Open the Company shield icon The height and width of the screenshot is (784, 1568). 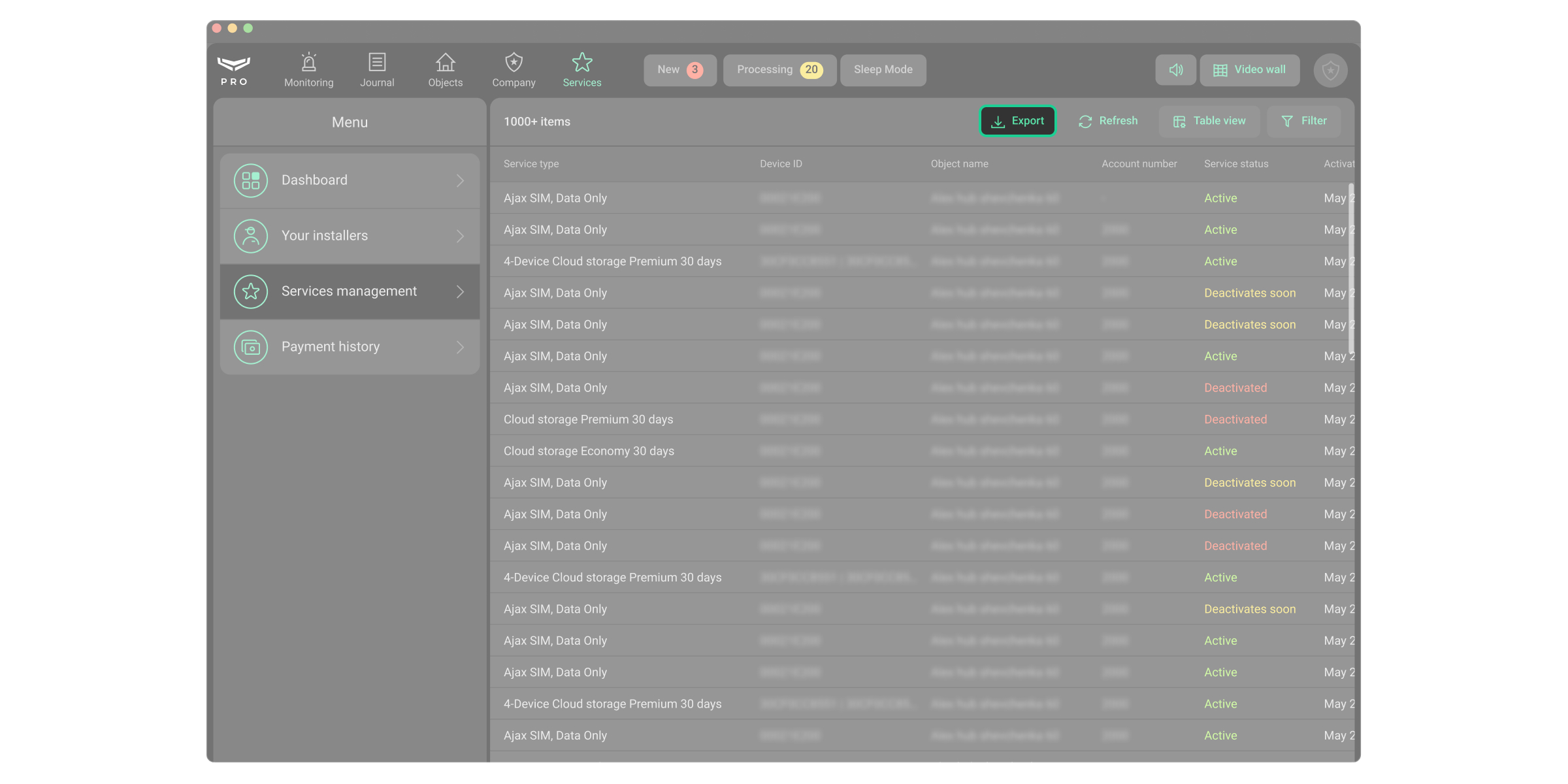(x=514, y=63)
